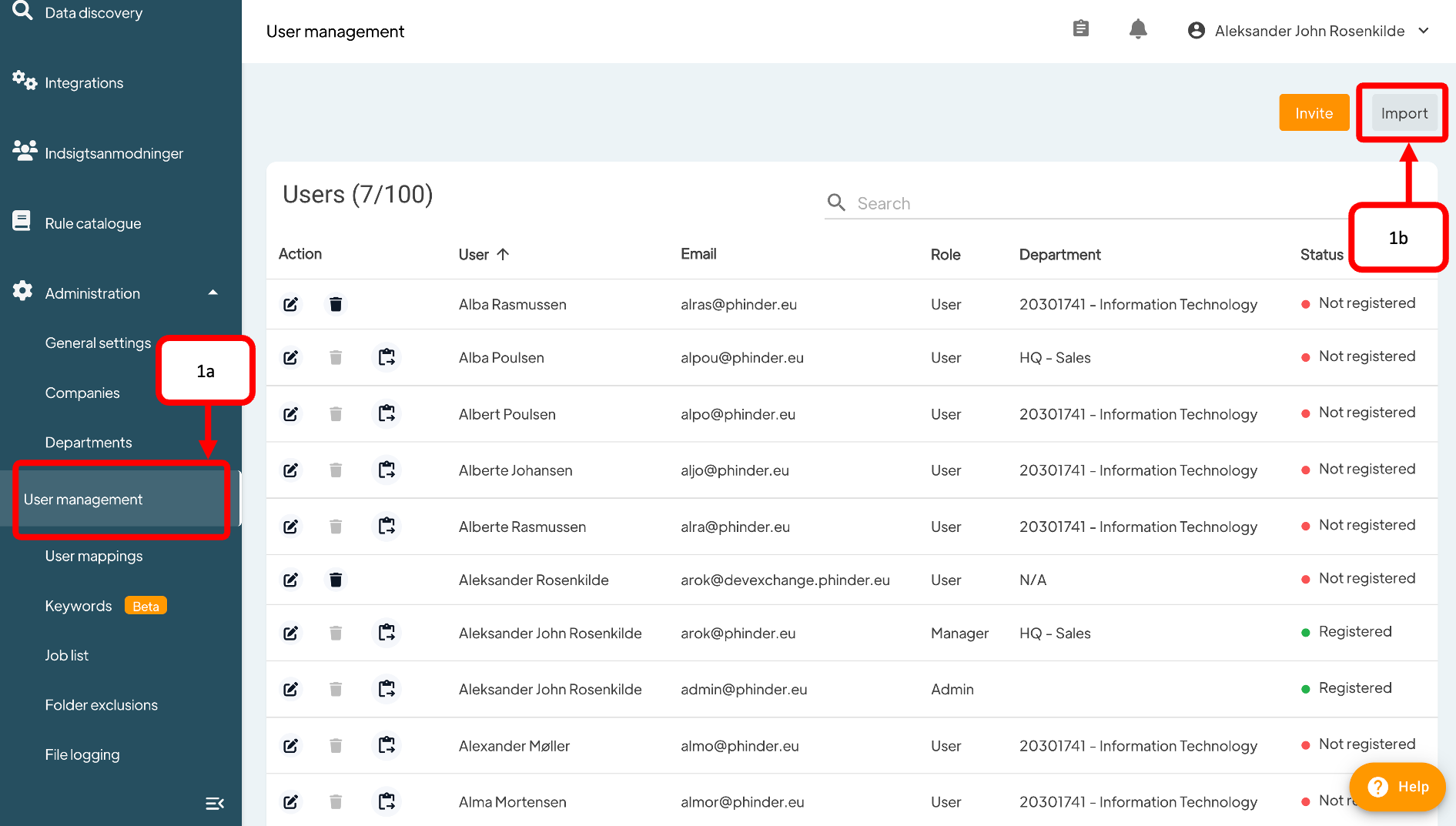Viewport: 1456px width, 826px height.
Task: Open Integrations from the sidebar
Action: pos(84,82)
